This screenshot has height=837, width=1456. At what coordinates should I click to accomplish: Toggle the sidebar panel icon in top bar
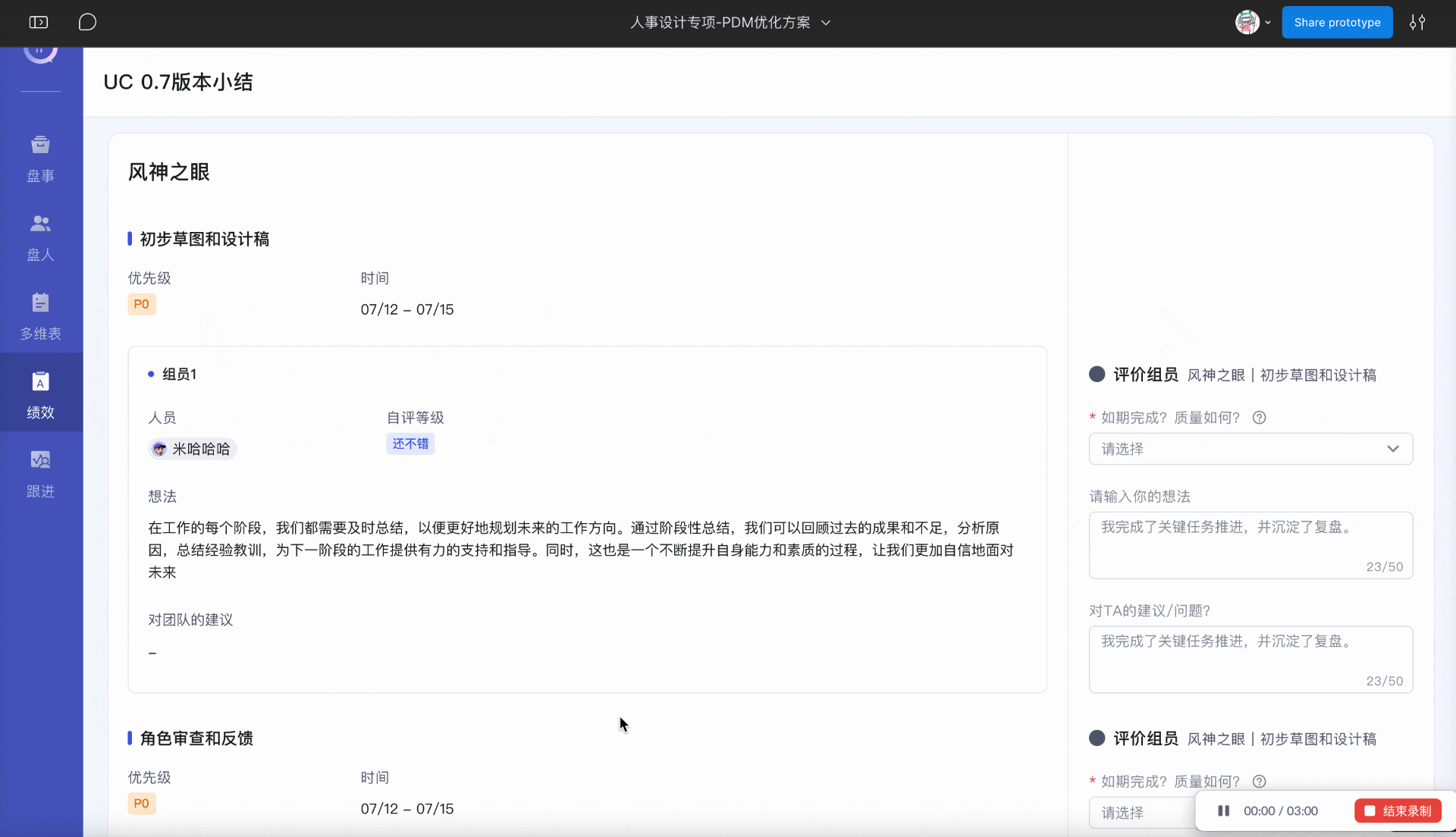(x=38, y=23)
